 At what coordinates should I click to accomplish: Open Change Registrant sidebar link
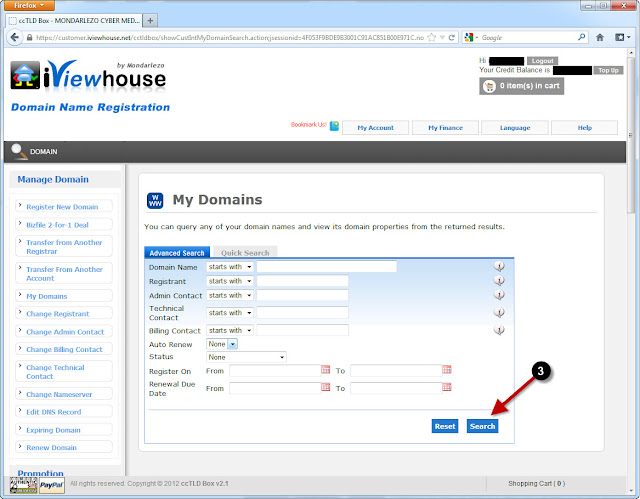(58, 314)
